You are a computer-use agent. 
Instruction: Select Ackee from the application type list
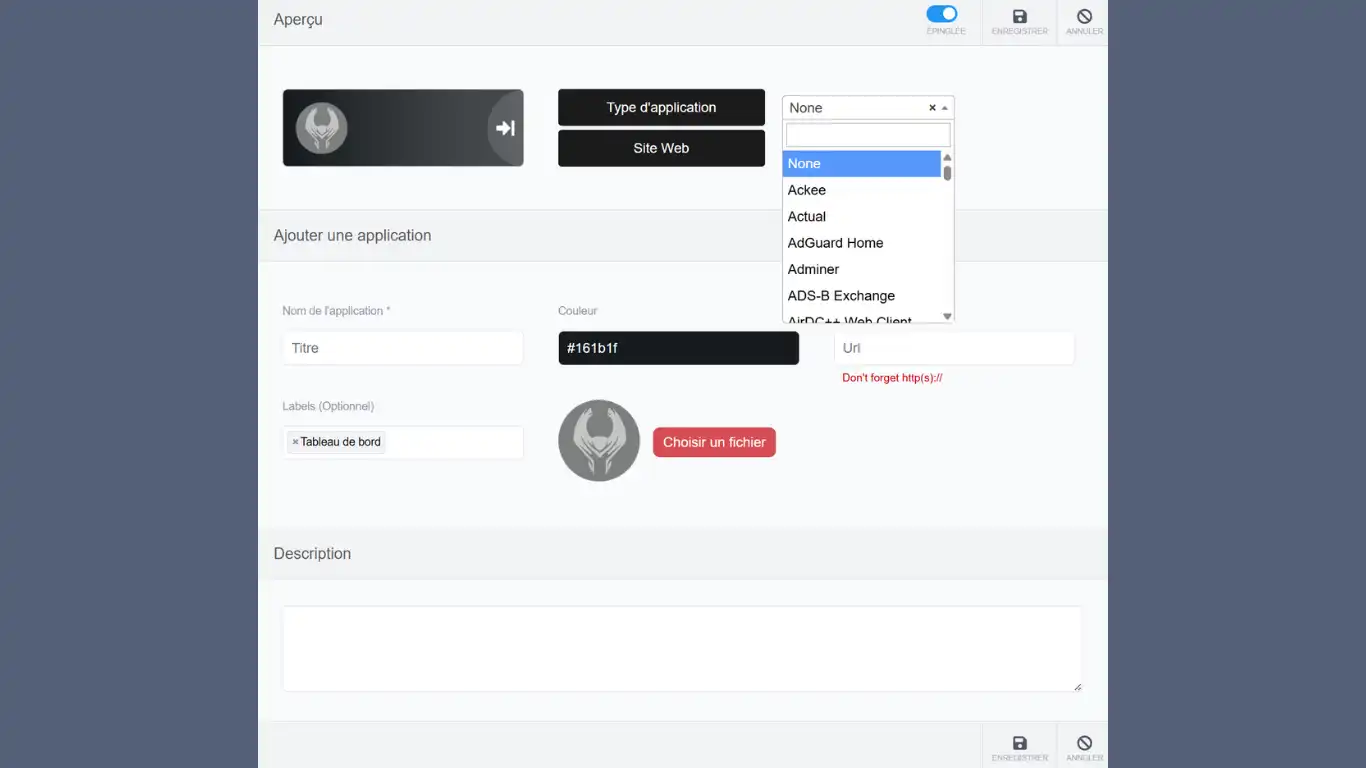807,189
